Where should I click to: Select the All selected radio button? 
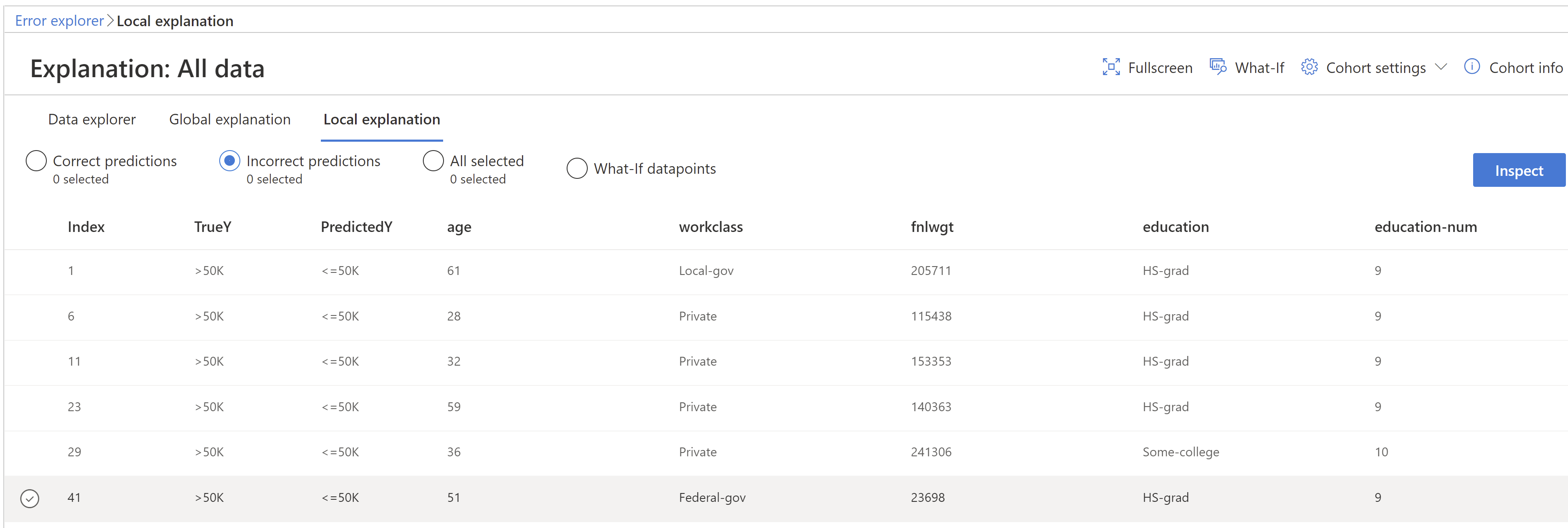[x=433, y=160]
